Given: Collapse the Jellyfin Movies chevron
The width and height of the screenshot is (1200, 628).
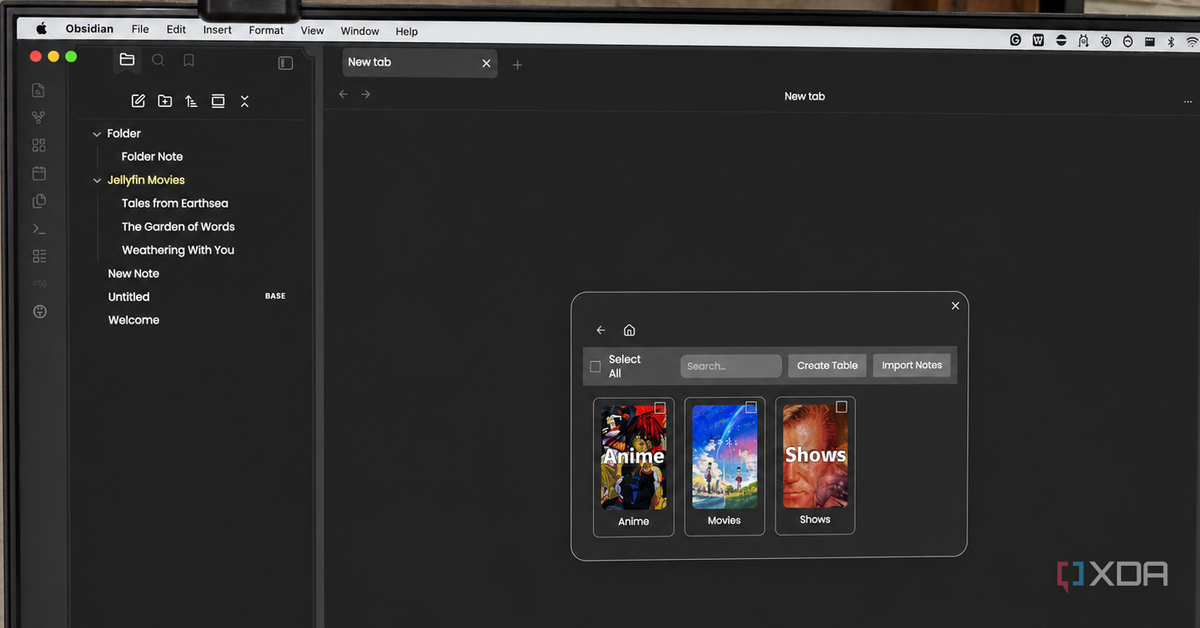Looking at the screenshot, I should coord(97,181).
